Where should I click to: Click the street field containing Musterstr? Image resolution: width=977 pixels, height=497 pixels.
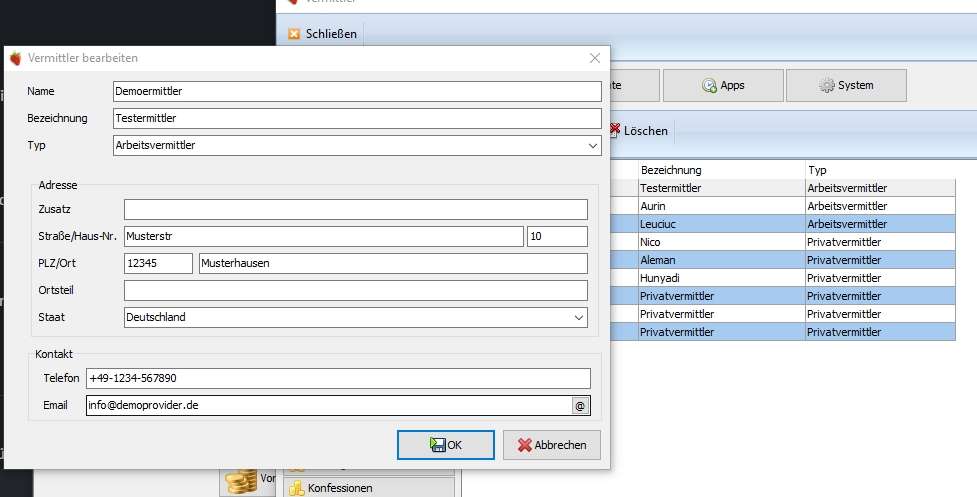point(323,236)
